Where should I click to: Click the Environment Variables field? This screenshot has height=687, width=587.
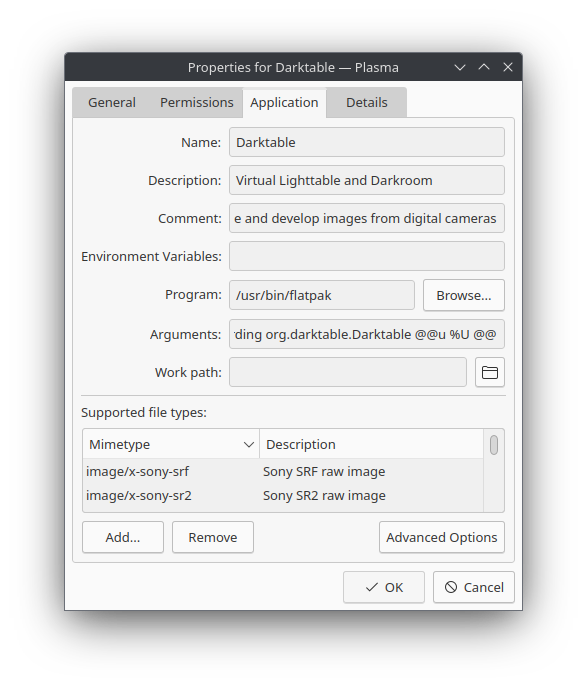coord(367,256)
